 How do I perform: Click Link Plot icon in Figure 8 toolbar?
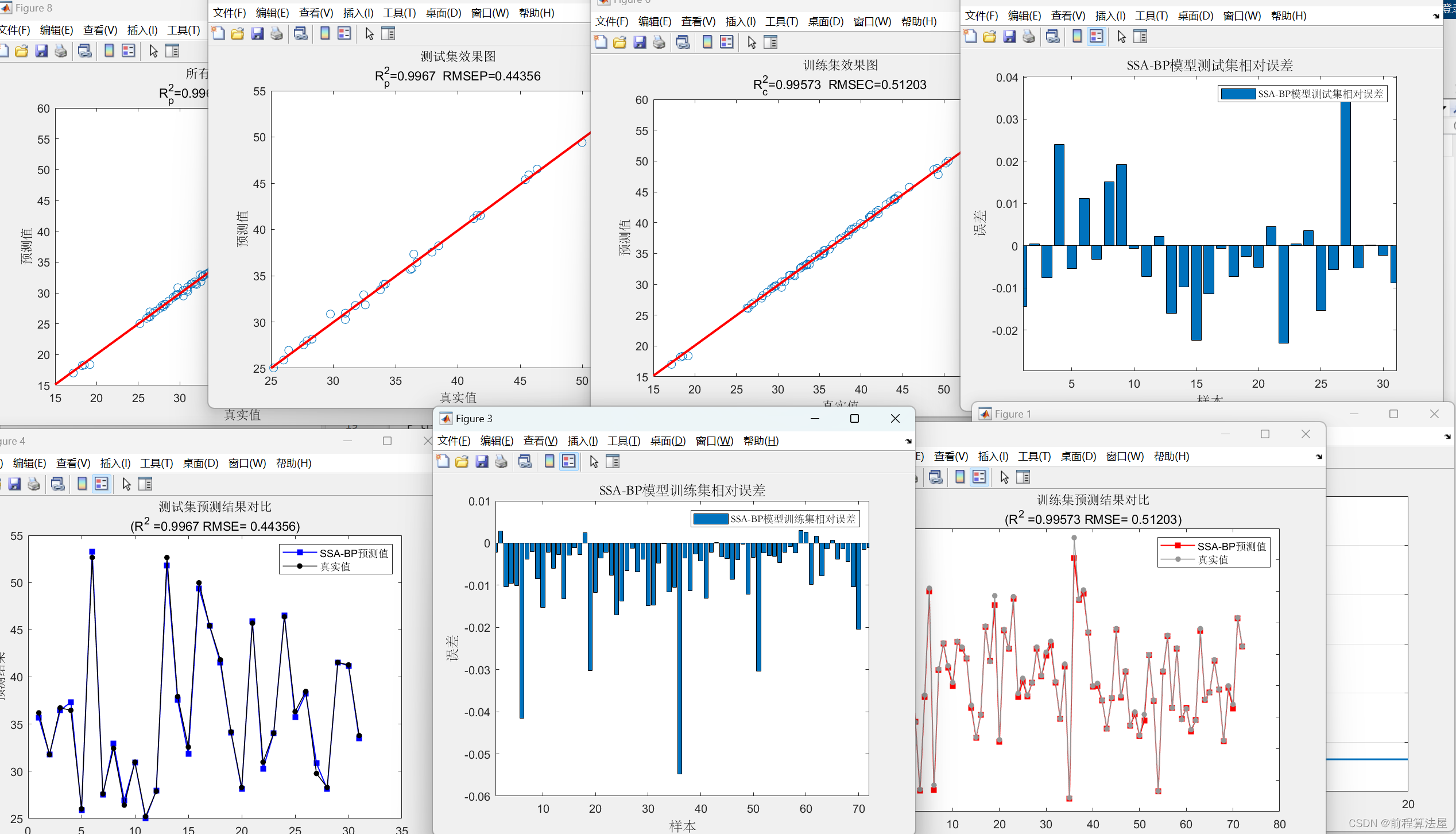85,51
